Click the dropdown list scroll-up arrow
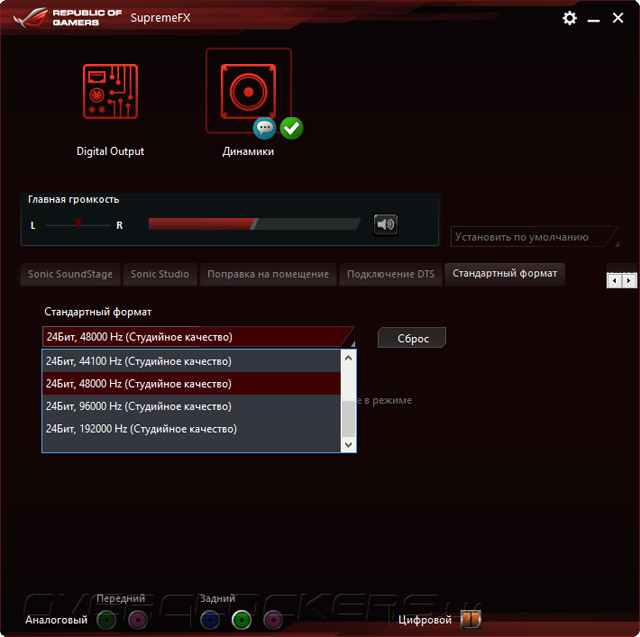 pyautogui.click(x=348, y=358)
